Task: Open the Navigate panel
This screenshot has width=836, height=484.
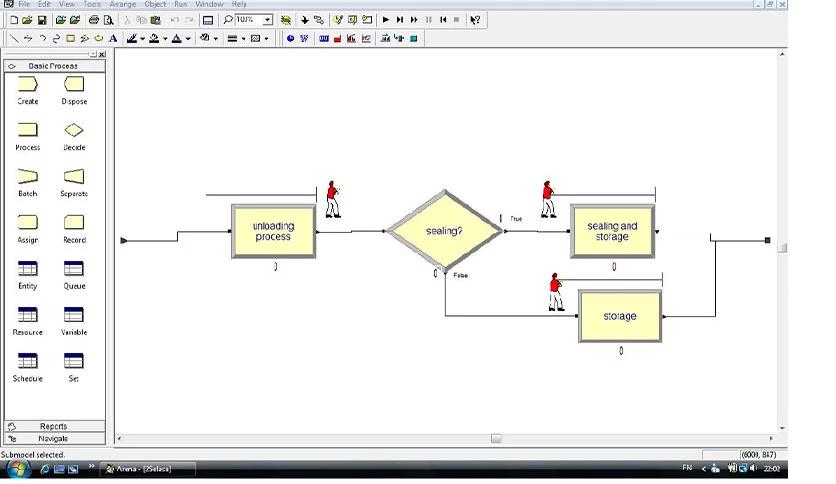Action: (53, 438)
